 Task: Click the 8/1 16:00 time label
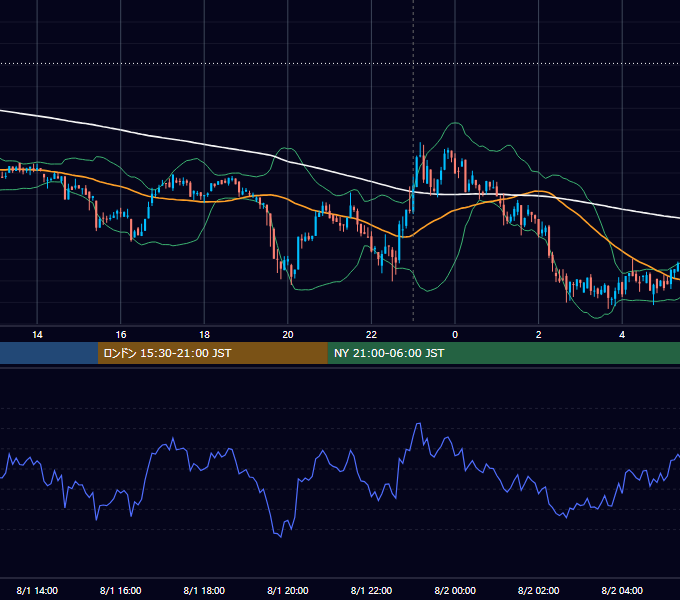121,590
